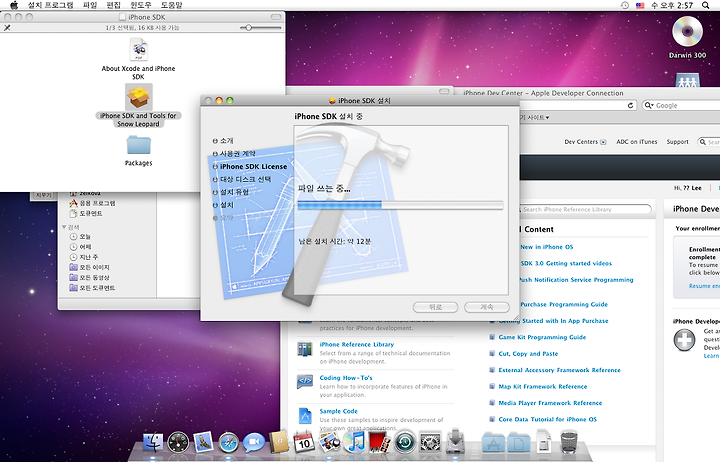Focus Search iPhone Reference Library field
This screenshot has width=720, height=462.
coord(585,209)
